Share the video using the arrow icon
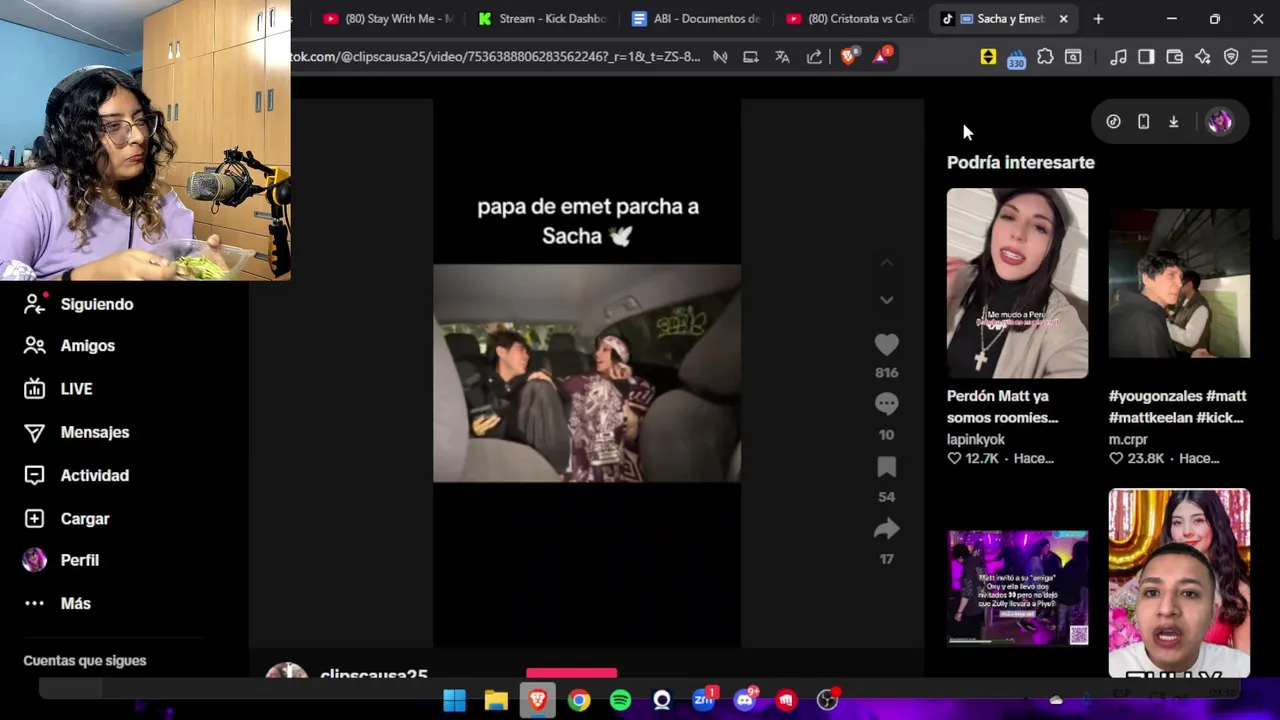 tap(886, 529)
